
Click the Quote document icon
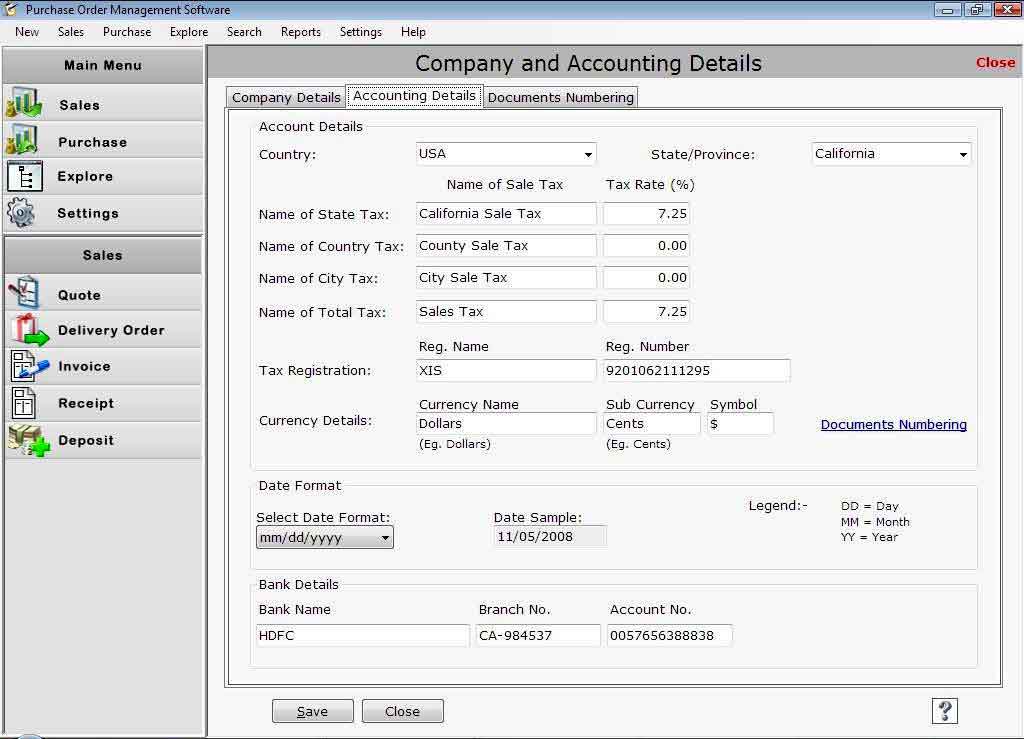(25, 292)
